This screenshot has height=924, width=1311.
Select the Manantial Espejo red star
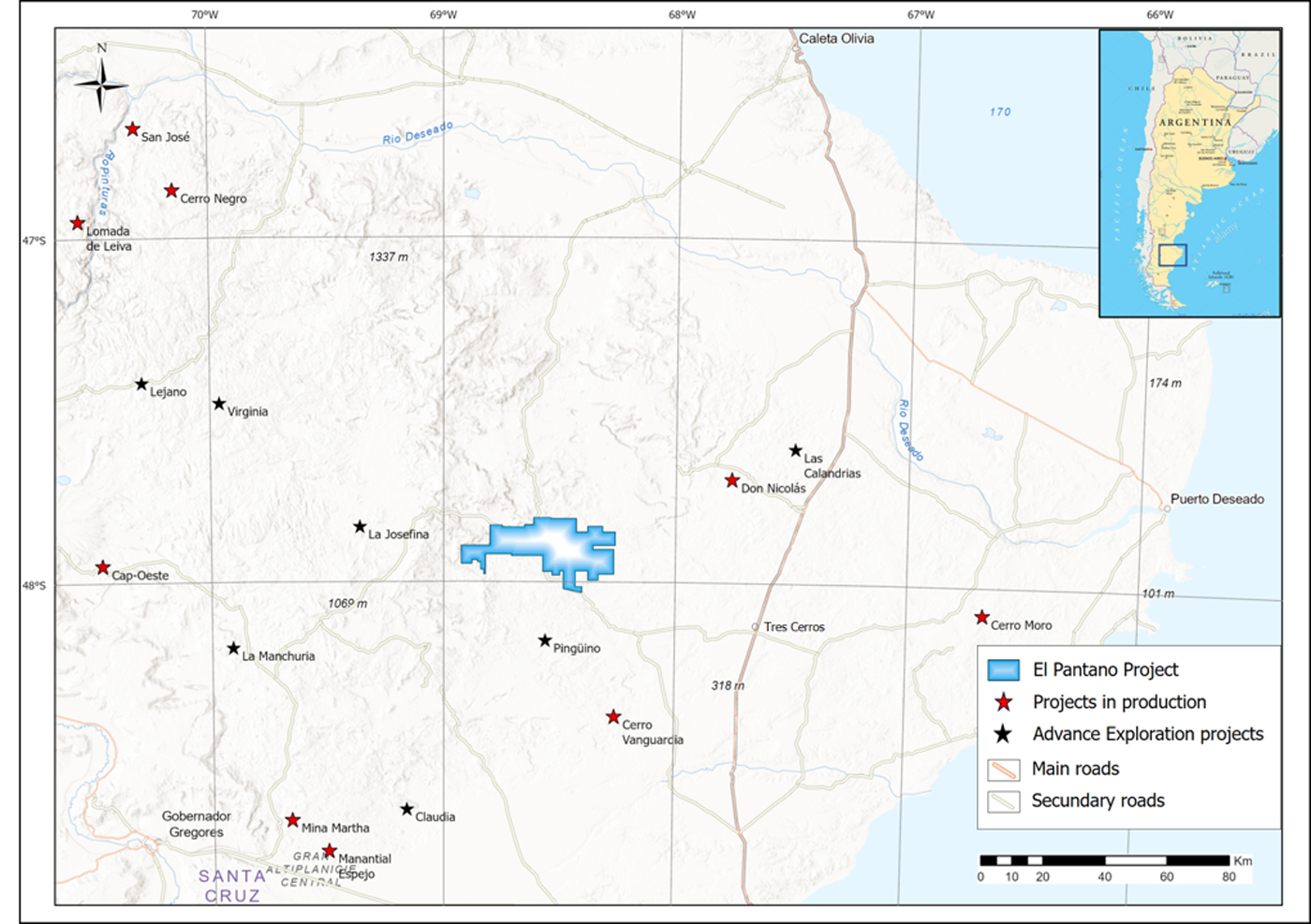330,851
